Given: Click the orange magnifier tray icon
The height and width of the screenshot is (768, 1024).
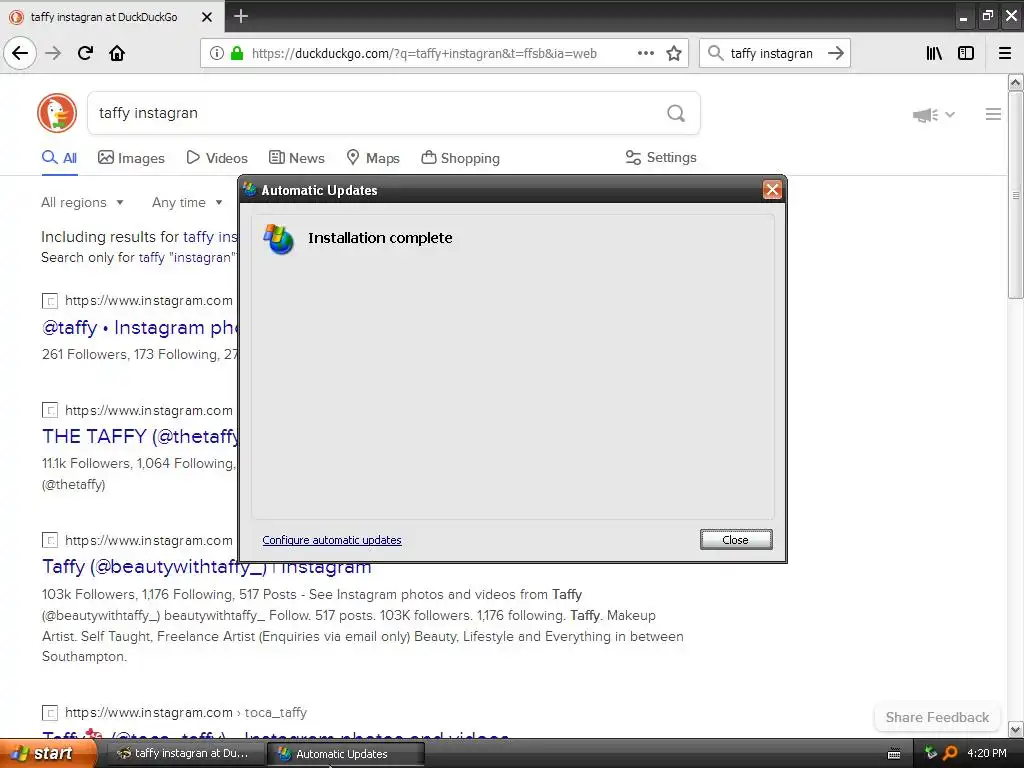Looking at the screenshot, I should [951, 753].
